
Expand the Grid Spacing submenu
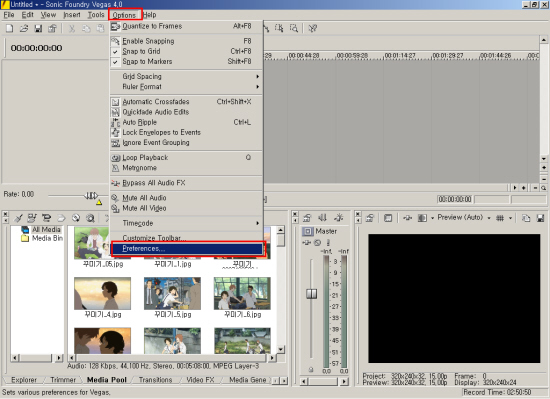pos(186,76)
